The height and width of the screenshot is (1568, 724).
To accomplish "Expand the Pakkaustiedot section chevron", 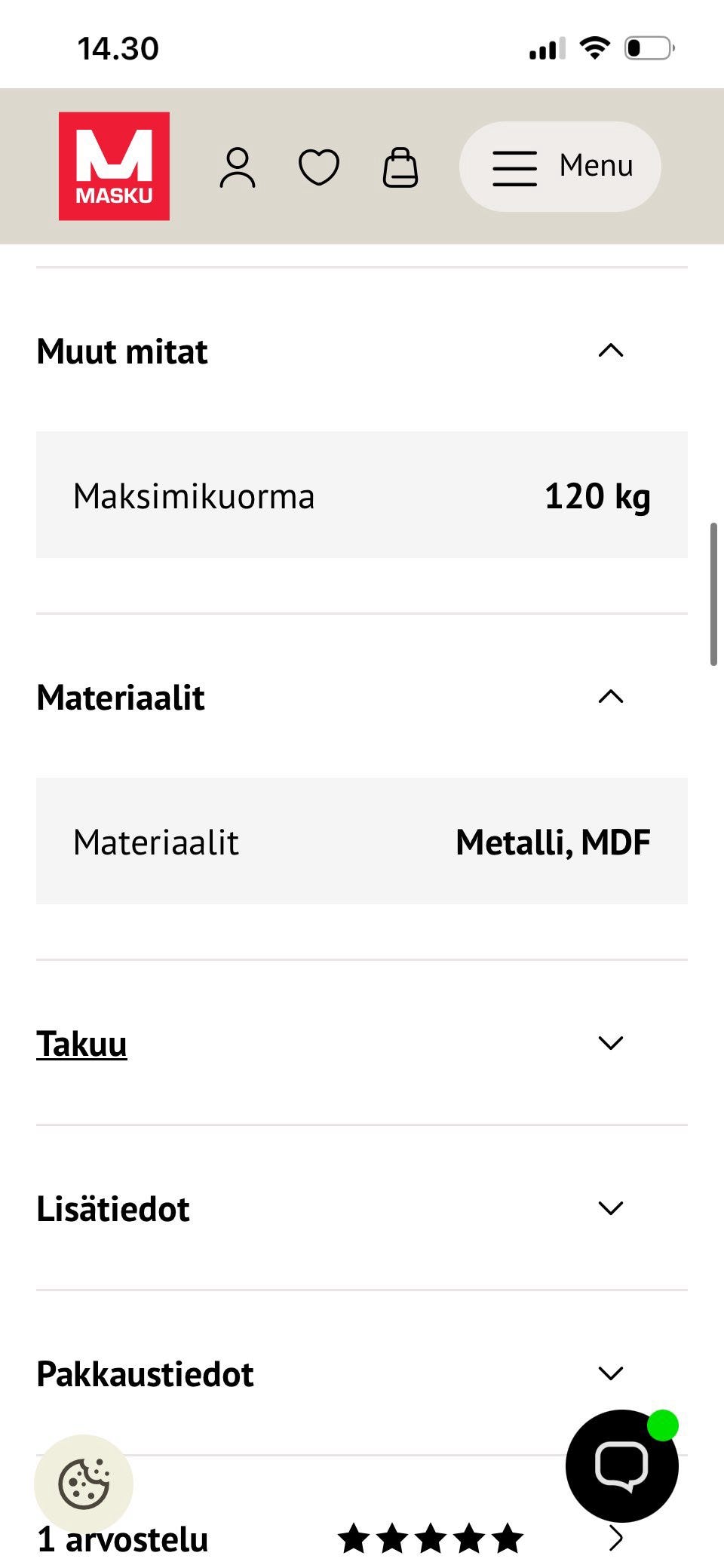I will (x=610, y=1373).
